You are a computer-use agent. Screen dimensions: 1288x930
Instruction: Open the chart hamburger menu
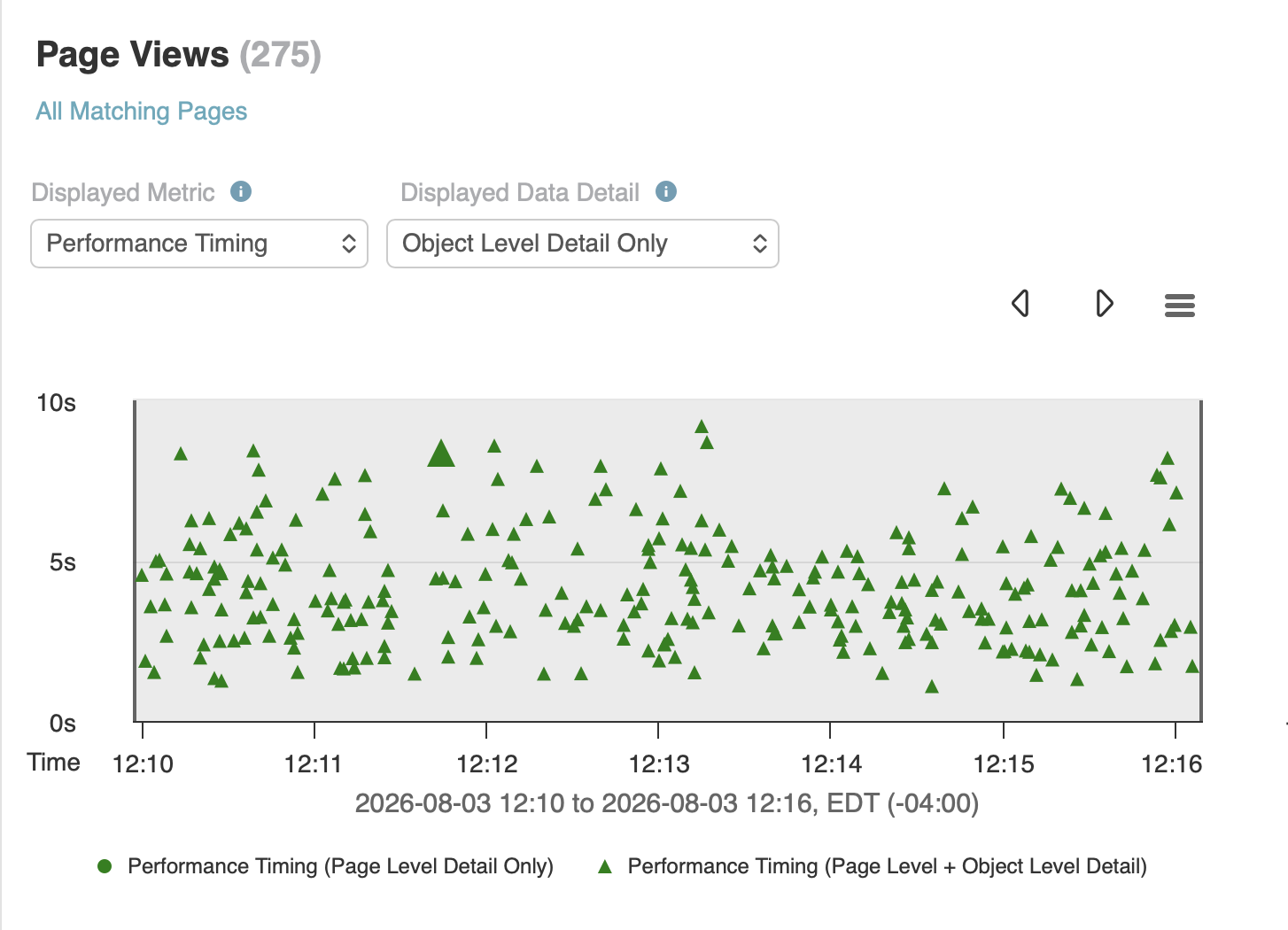(x=1180, y=306)
